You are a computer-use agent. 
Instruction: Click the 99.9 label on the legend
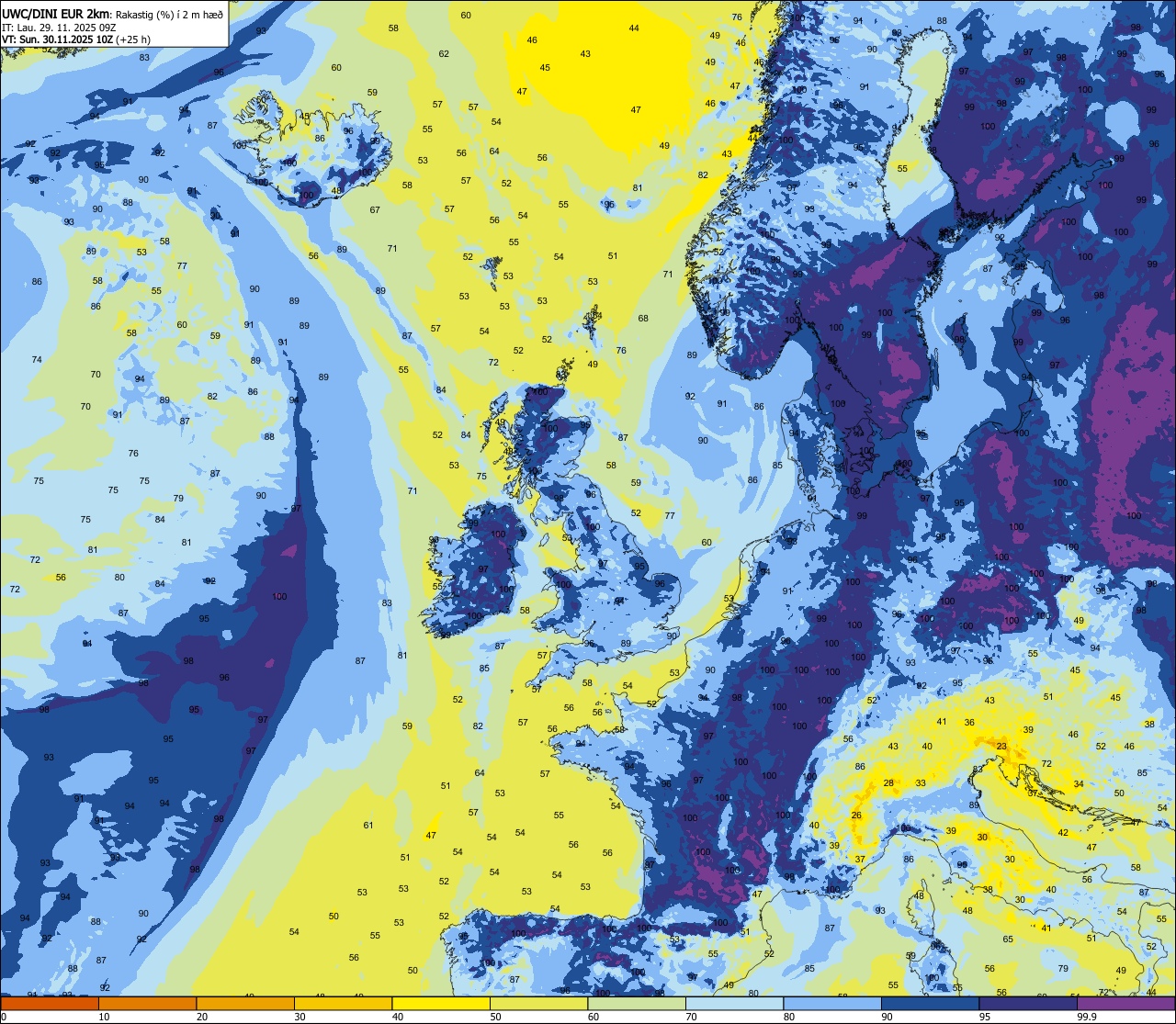pos(1087,1017)
